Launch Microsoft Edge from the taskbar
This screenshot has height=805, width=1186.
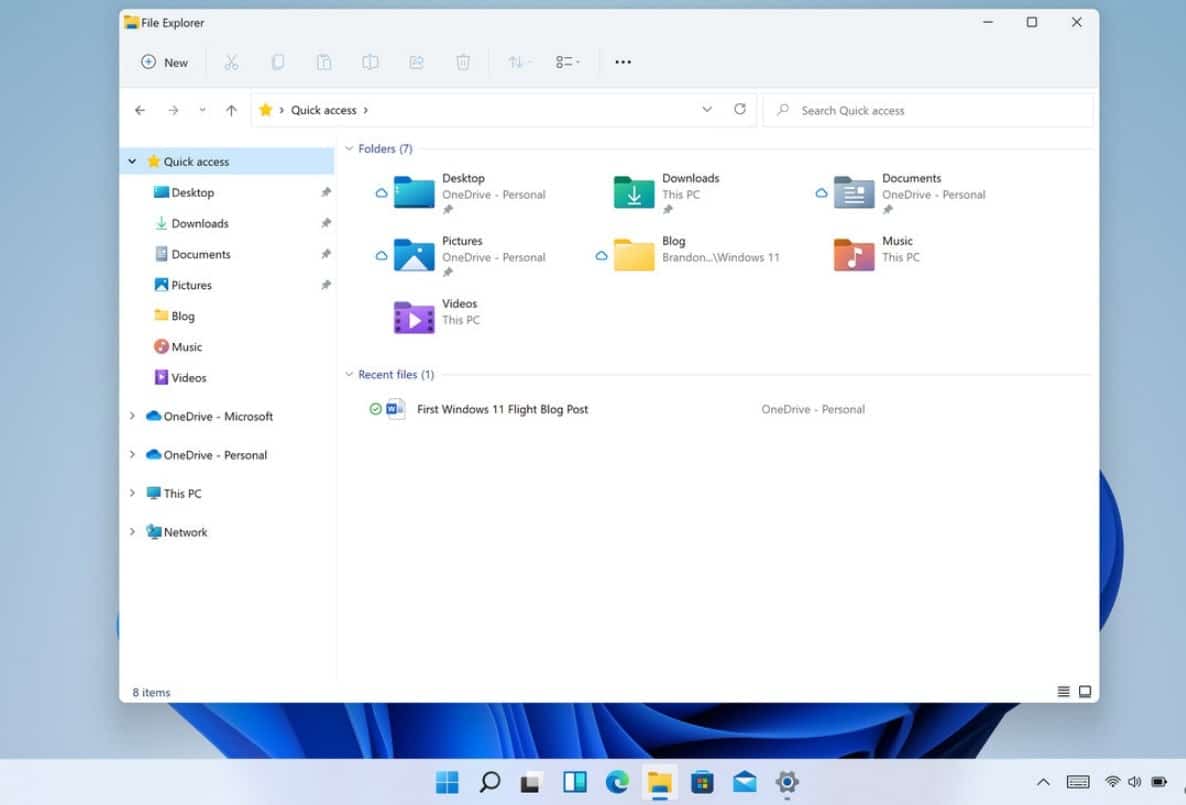point(617,783)
